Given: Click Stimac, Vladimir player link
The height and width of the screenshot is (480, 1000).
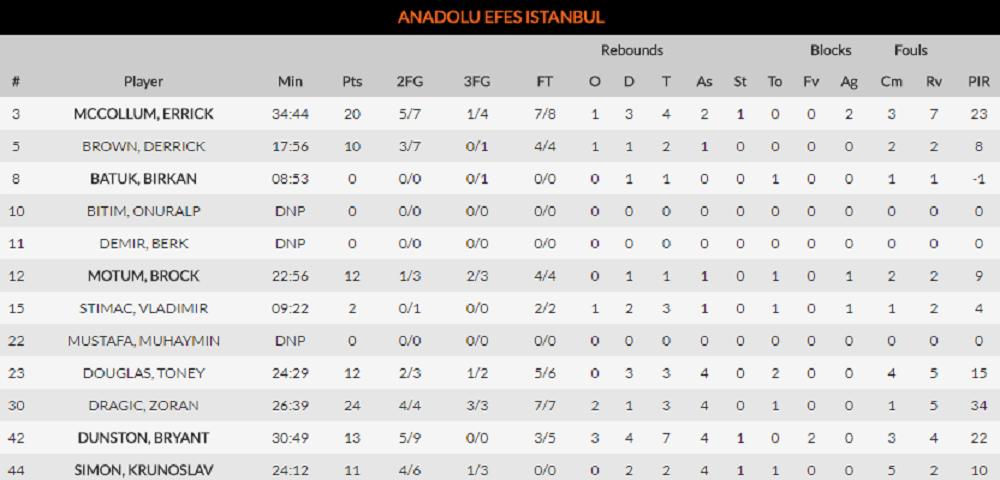Looking at the screenshot, I should tap(143, 309).
